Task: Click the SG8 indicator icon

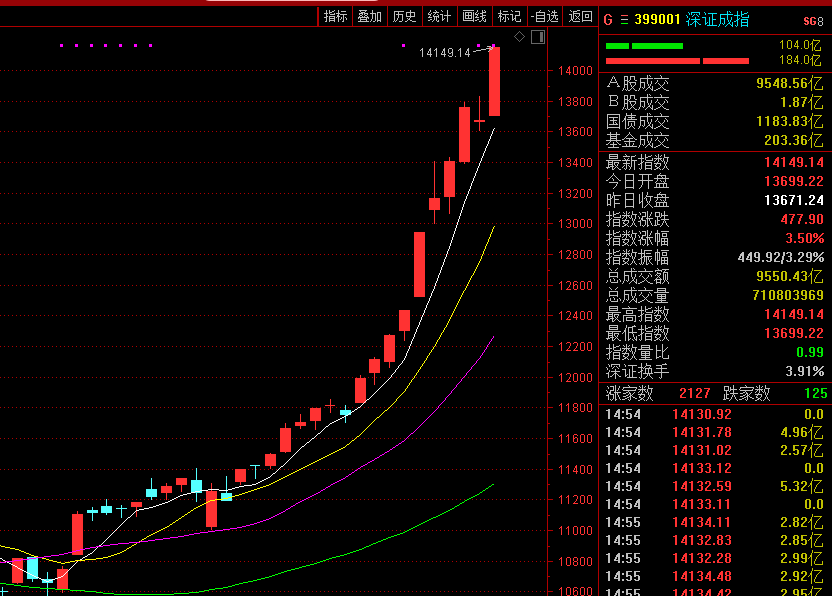Action: 813,21
